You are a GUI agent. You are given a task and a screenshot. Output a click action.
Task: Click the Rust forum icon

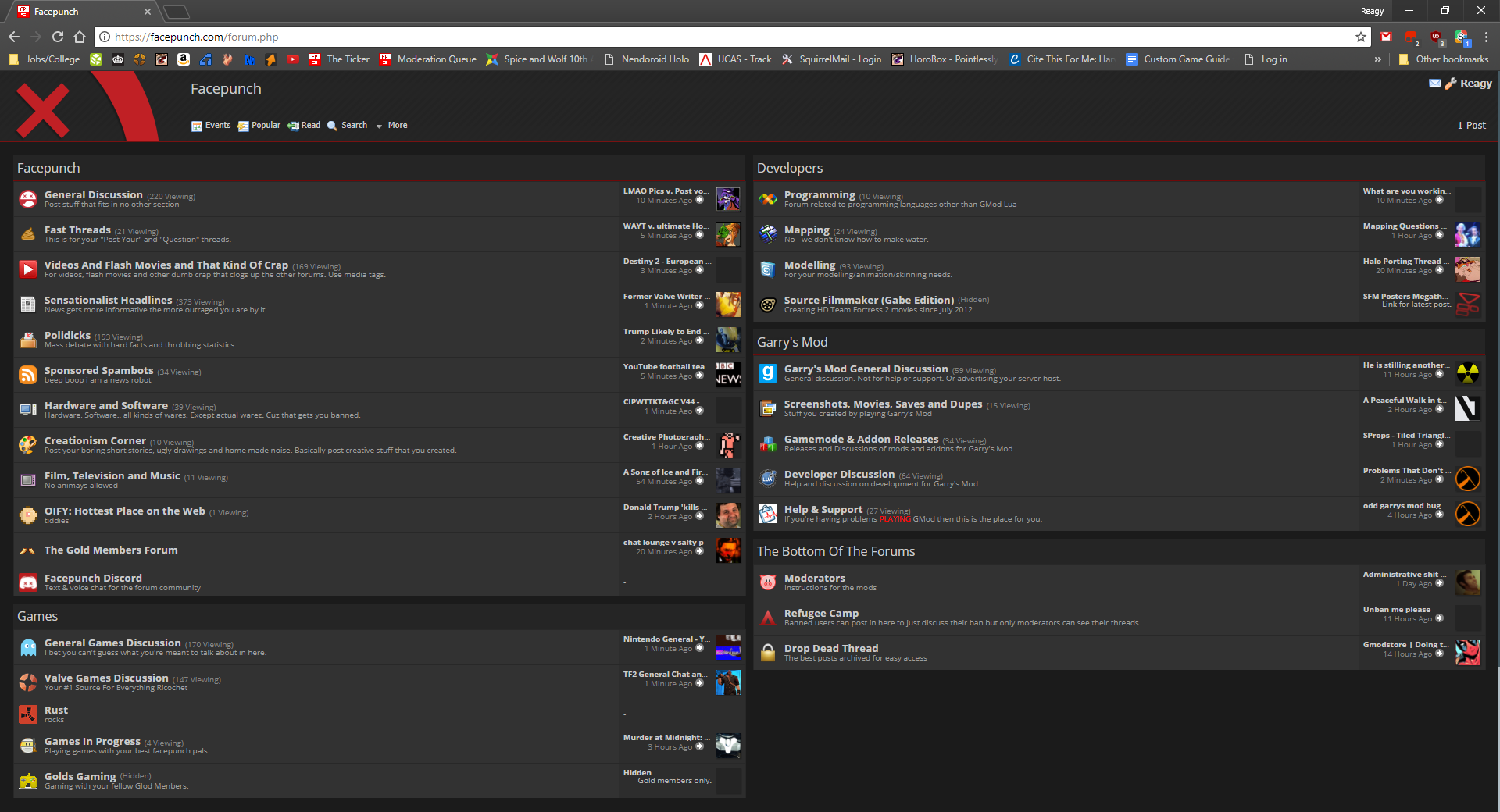[x=28, y=714]
